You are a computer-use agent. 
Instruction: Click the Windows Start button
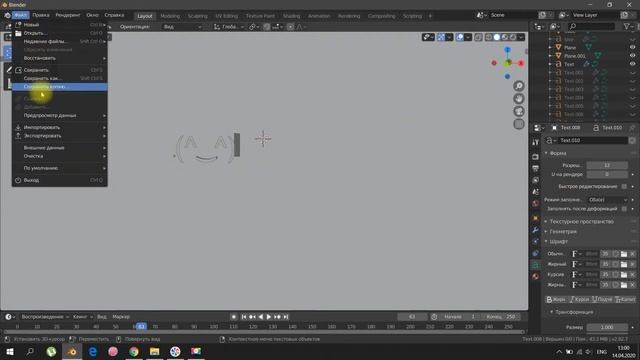click(x=10, y=351)
